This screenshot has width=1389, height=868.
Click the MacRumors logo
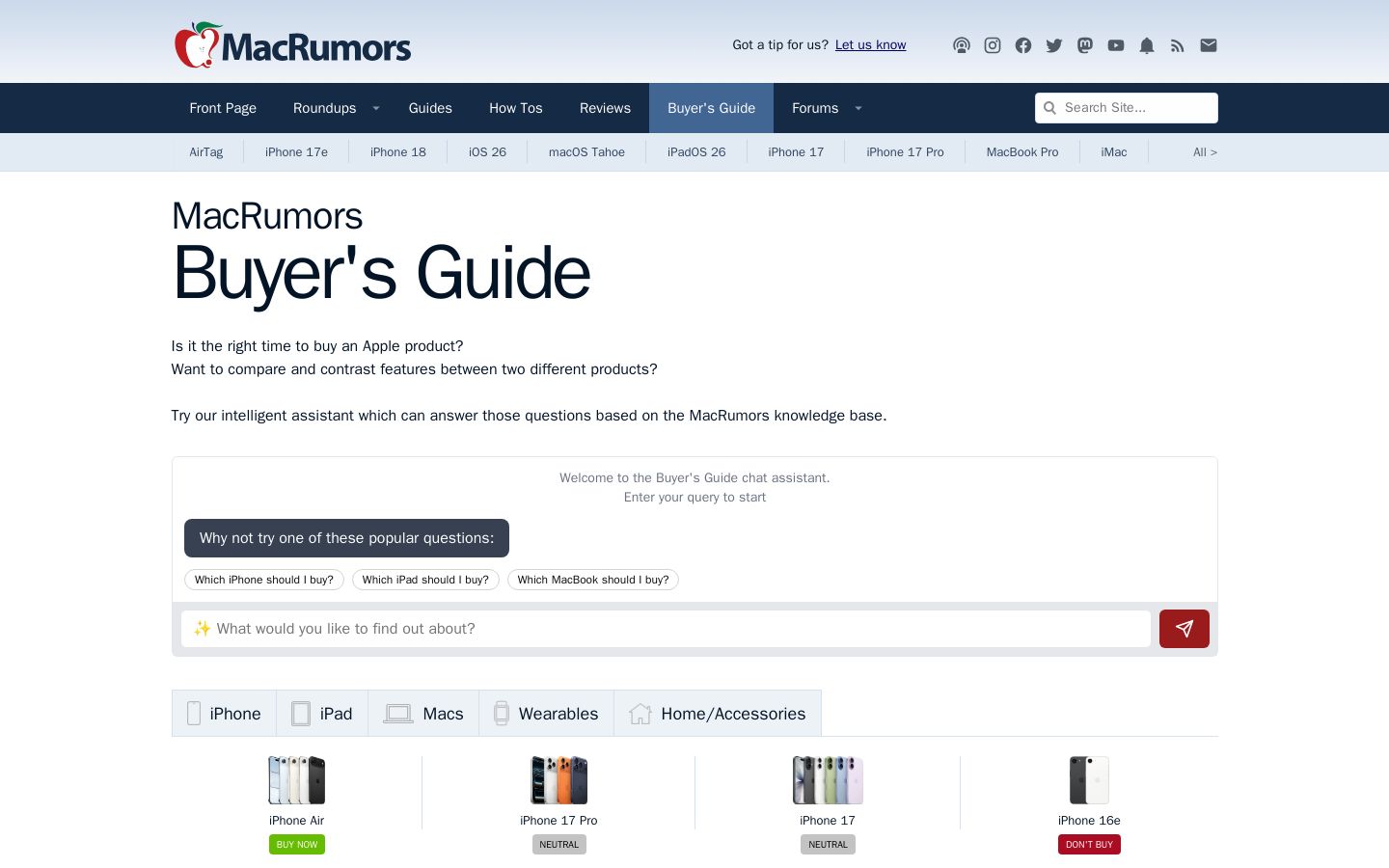pos(292,44)
